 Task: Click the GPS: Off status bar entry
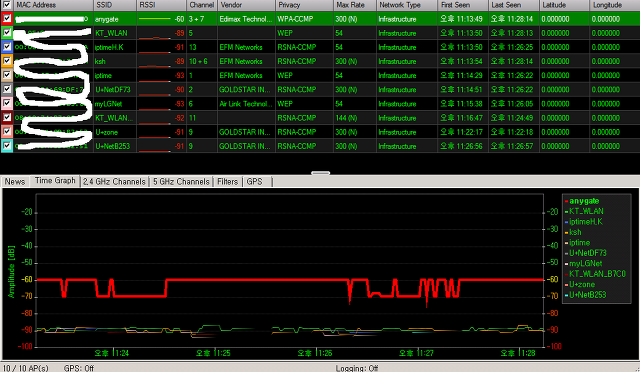click(x=79, y=368)
